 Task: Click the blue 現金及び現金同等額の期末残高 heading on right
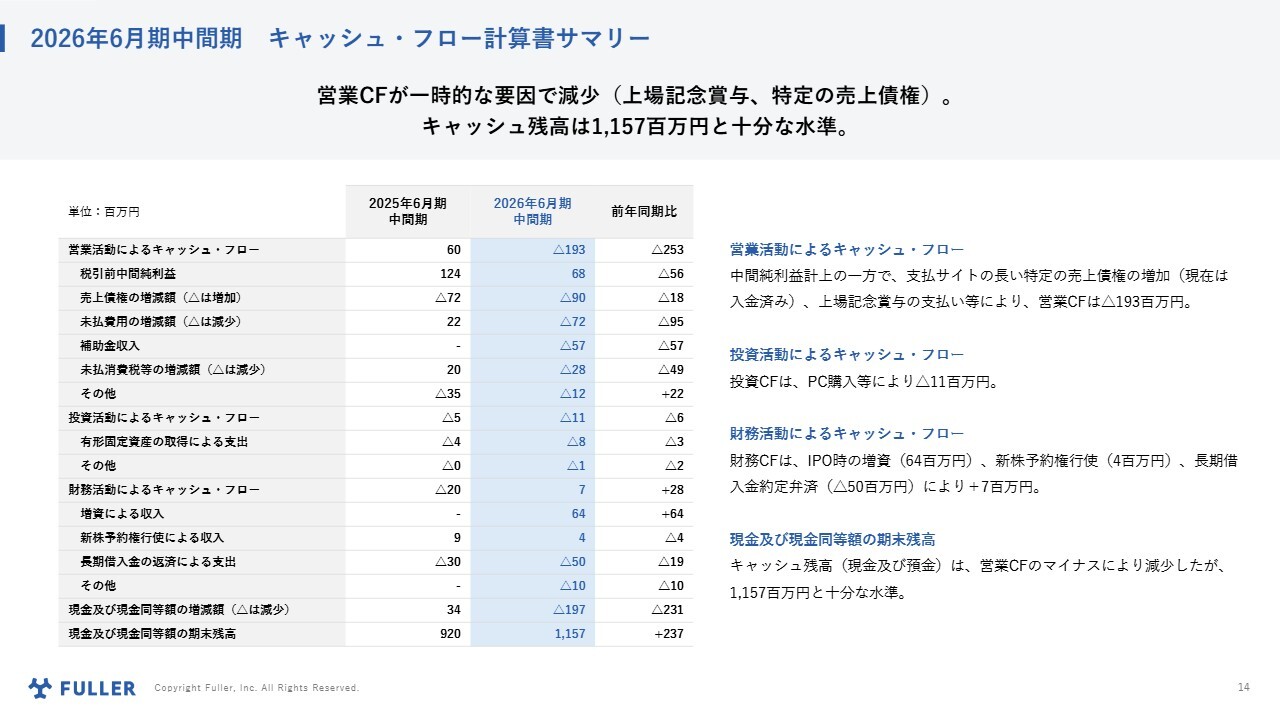[833, 540]
